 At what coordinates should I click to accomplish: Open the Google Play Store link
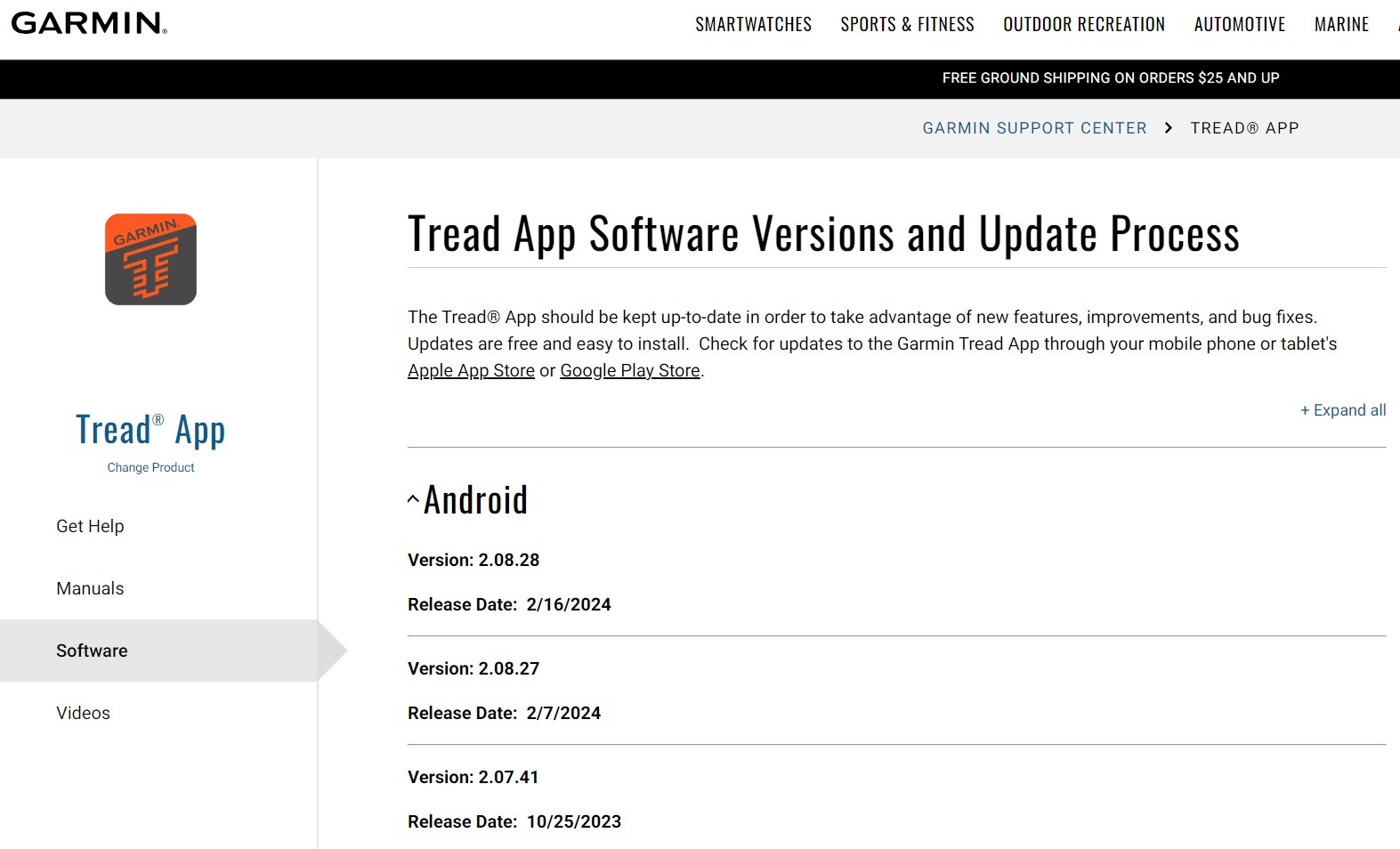[x=630, y=370]
